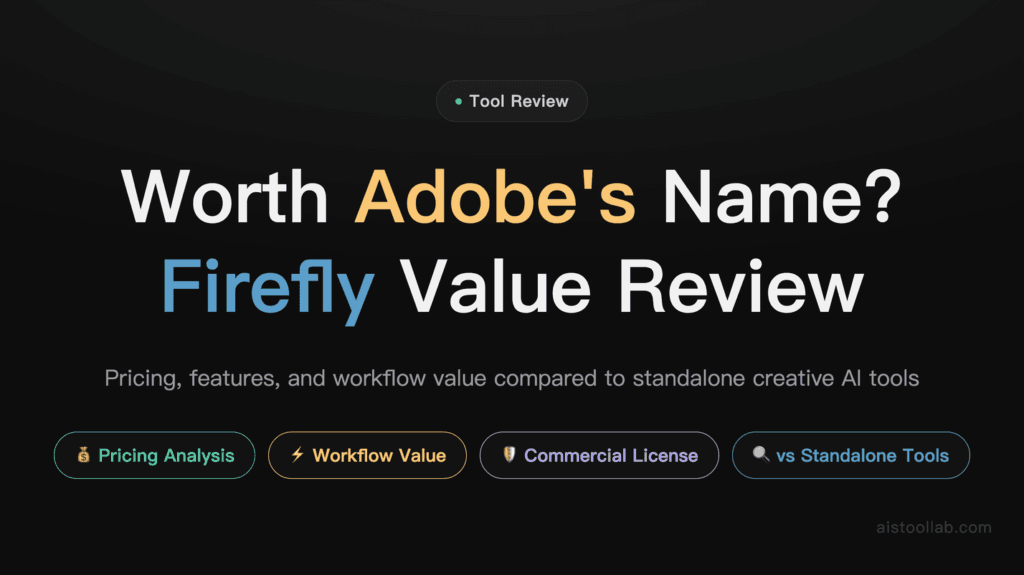Click the lightning bolt icon

298,454
